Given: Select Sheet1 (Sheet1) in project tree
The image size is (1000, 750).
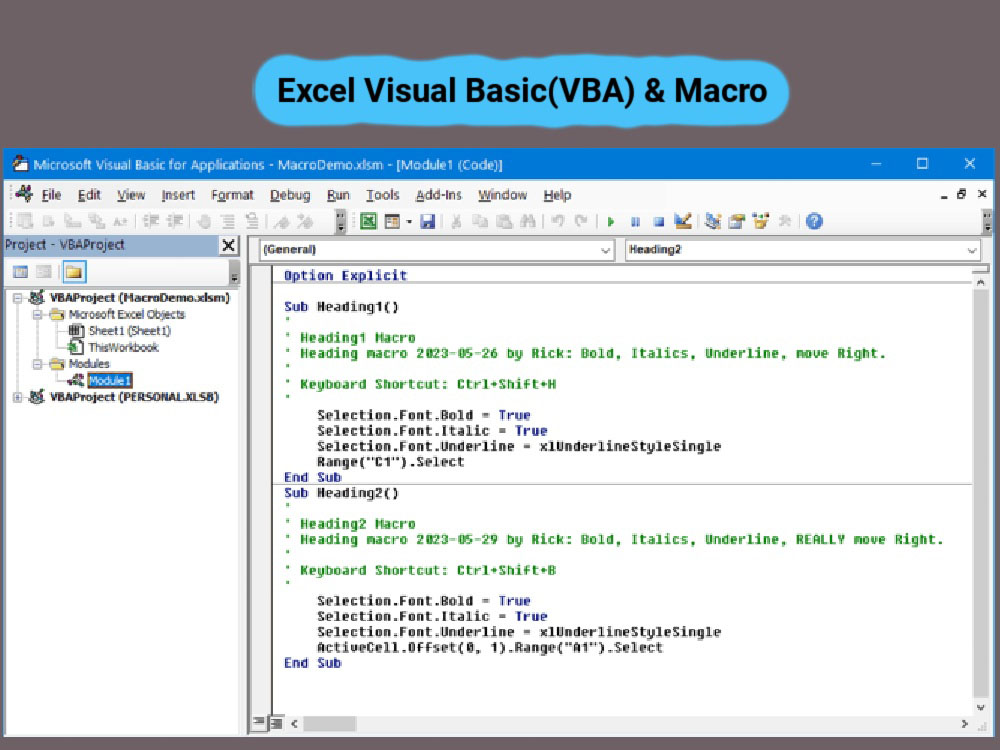Looking at the screenshot, I should pyautogui.click(x=129, y=331).
